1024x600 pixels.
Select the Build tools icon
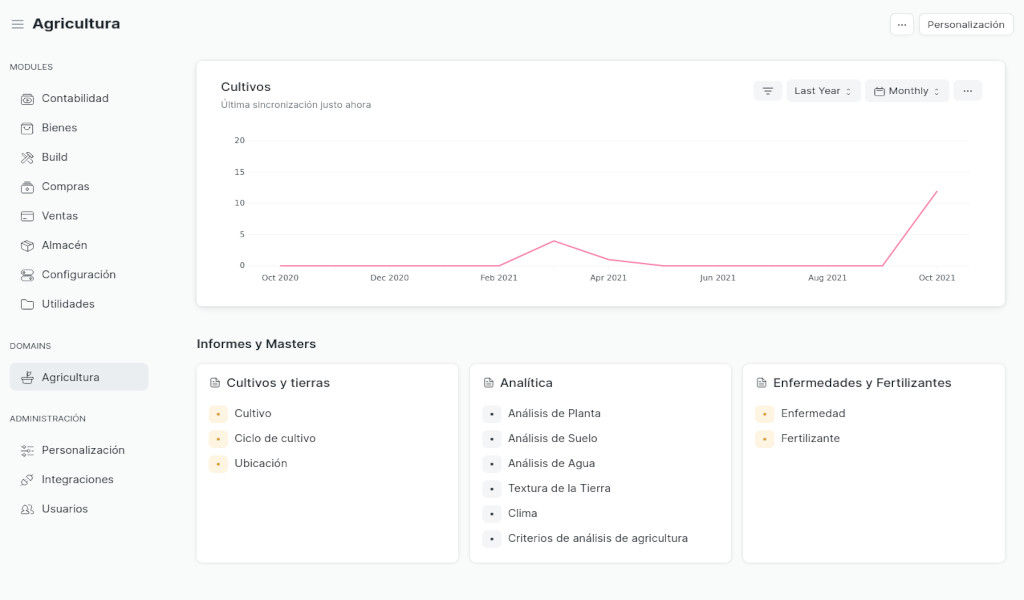27,157
